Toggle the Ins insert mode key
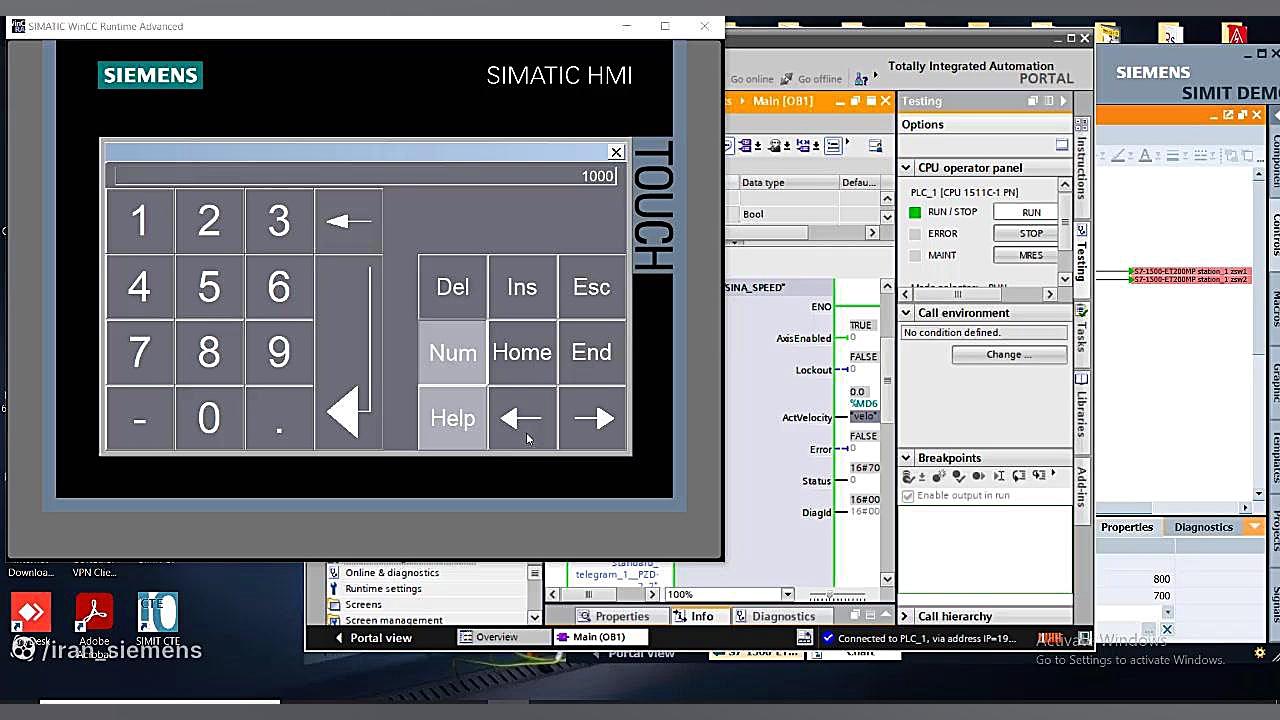The height and width of the screenshot is (720, 1280). (522, 287)
